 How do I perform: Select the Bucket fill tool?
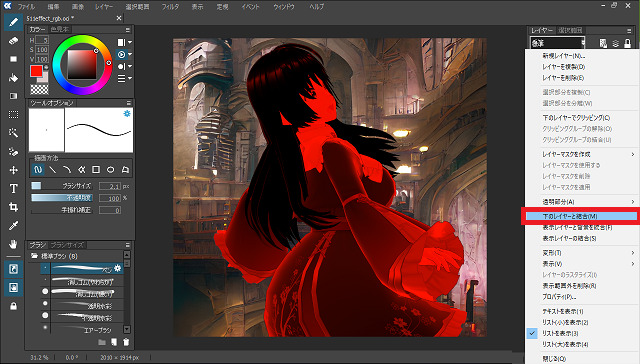click(x=13, y=78)
